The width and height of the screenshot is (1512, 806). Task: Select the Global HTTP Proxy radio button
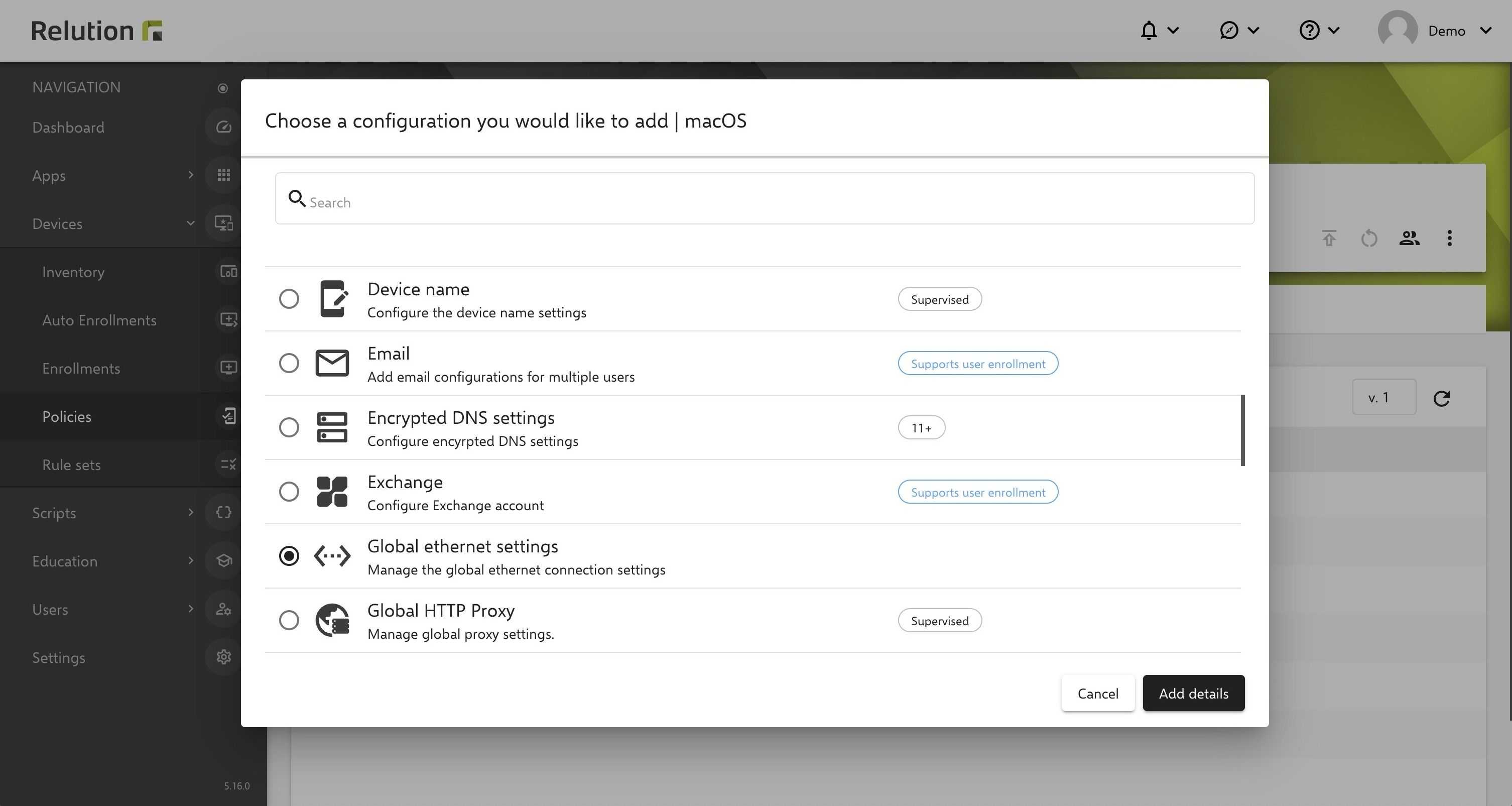pos(289,620)
